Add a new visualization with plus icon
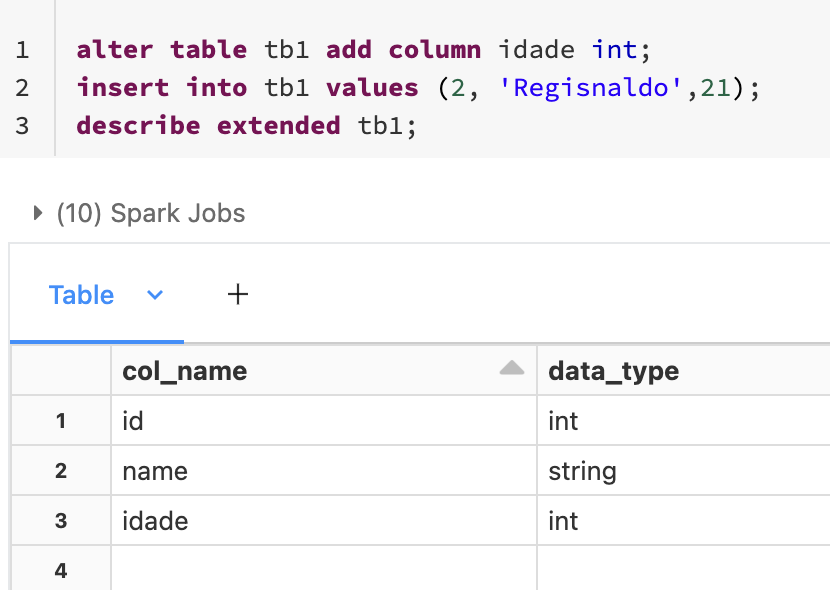The height and width of the screenshot is (590, 830). [238, 294]
